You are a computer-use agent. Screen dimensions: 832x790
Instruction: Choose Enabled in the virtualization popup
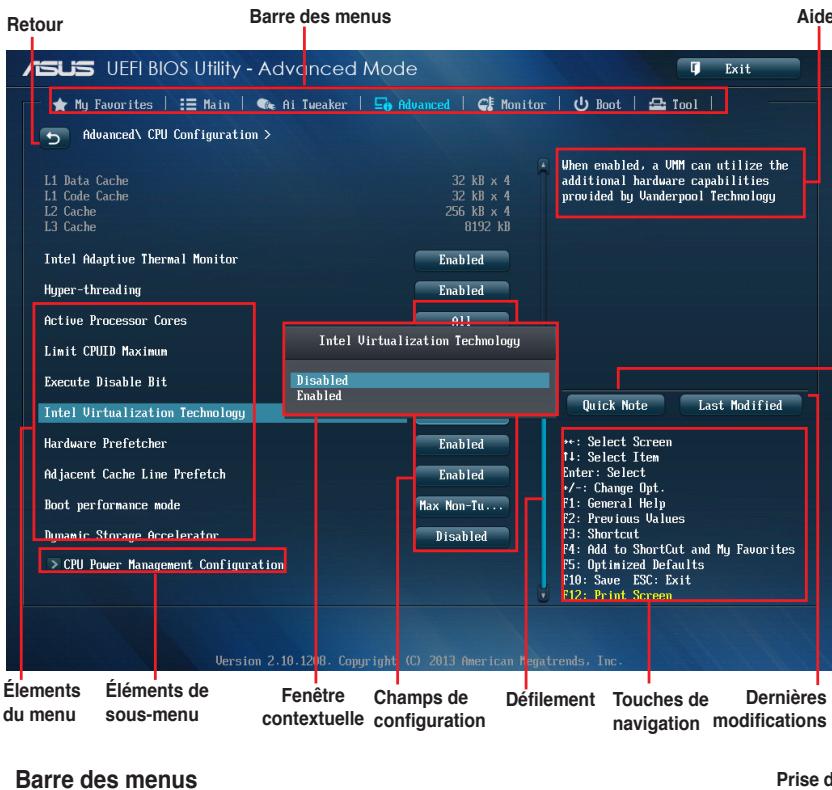point(420,396)
